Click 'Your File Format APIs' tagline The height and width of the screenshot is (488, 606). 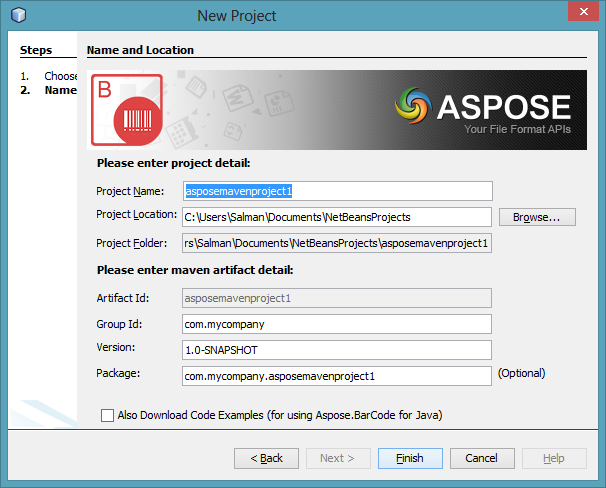pyautogui.click(x=517, y=129)
